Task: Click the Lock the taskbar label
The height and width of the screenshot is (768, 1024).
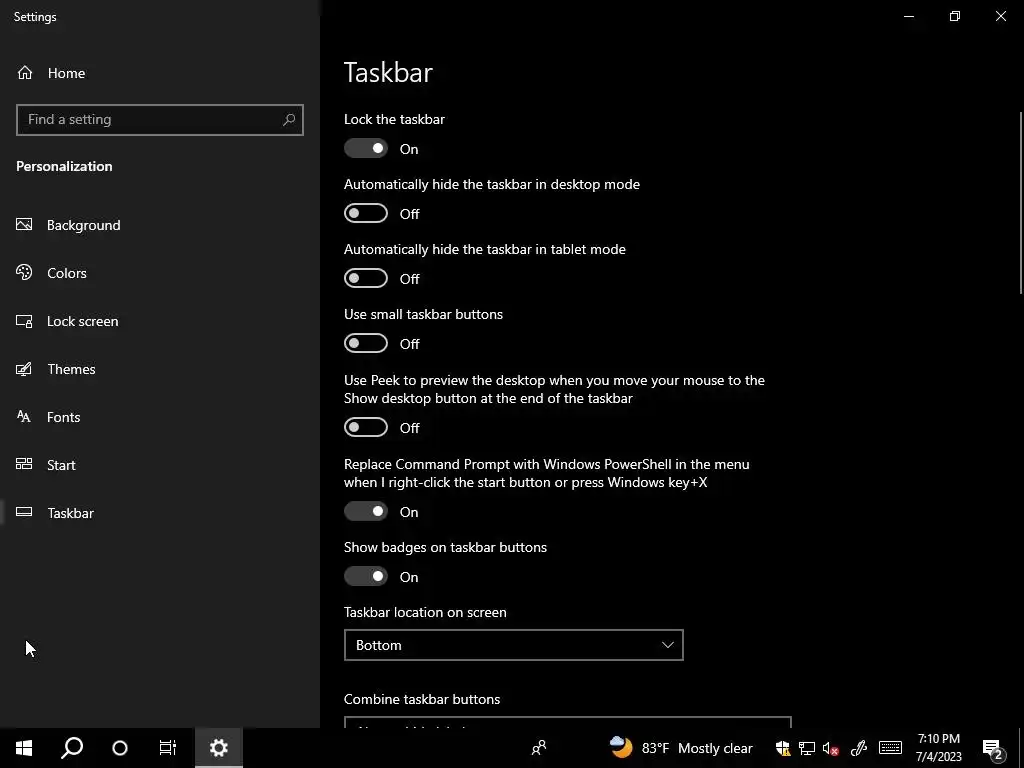Action: click(394, 119)
